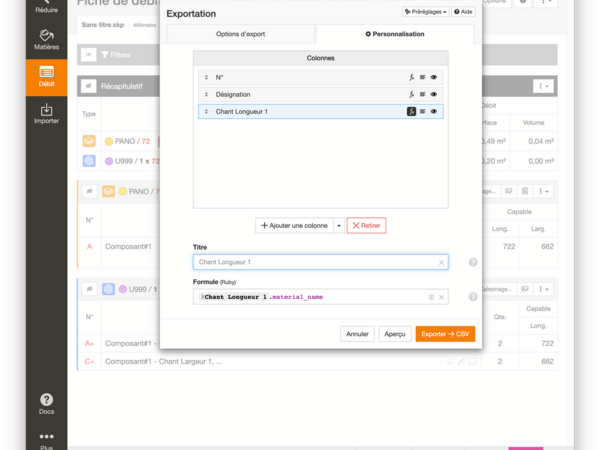
Task: Switch to the Options d'export tab
Action: click(x=240, y=34)
